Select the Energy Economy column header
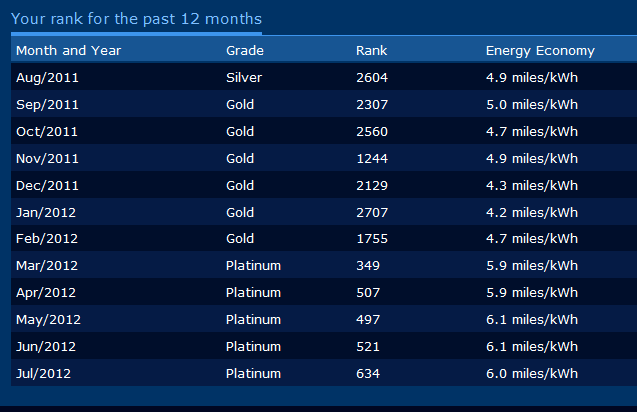 pos(540,51)
